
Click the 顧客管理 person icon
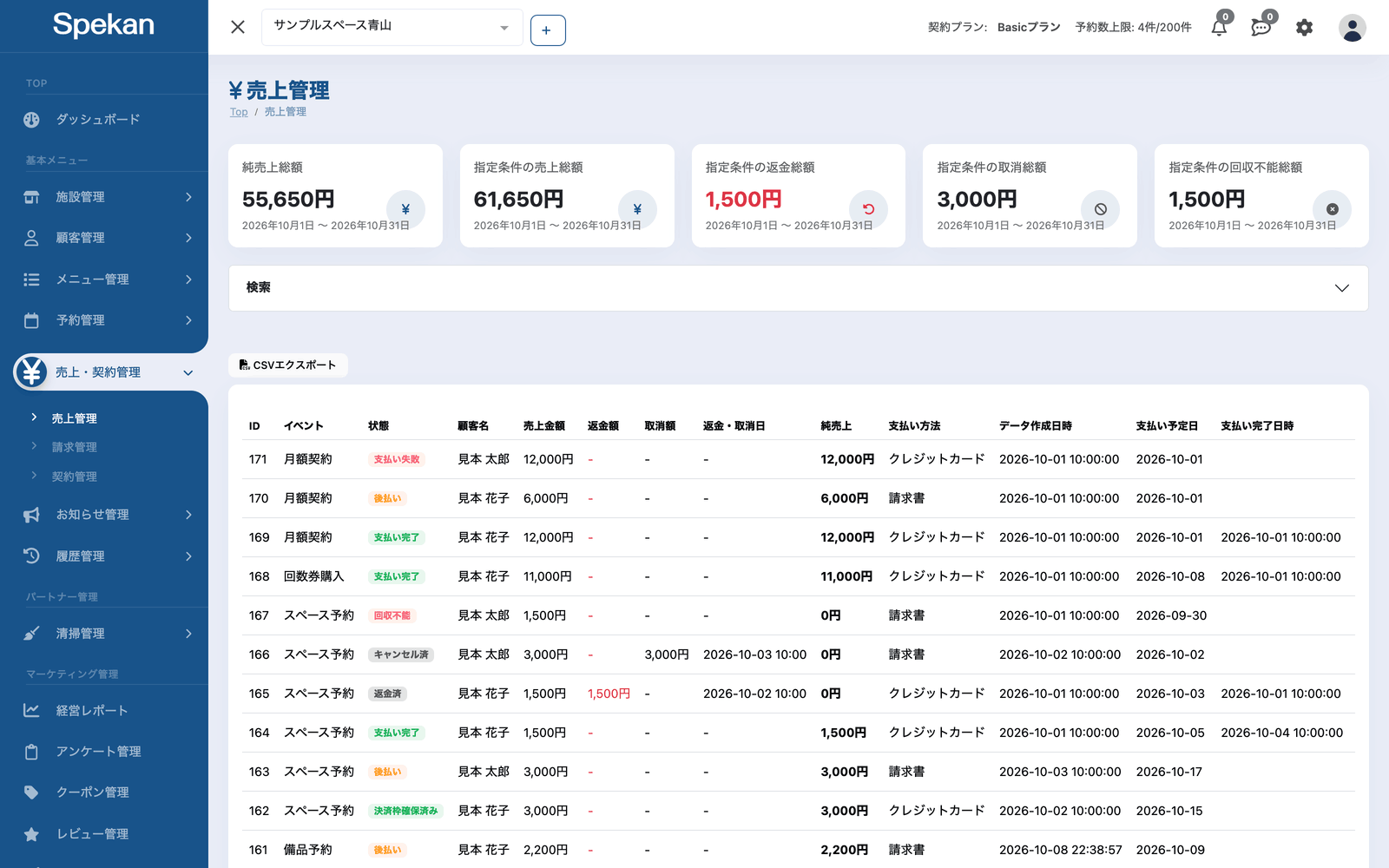tap(31, 238)
